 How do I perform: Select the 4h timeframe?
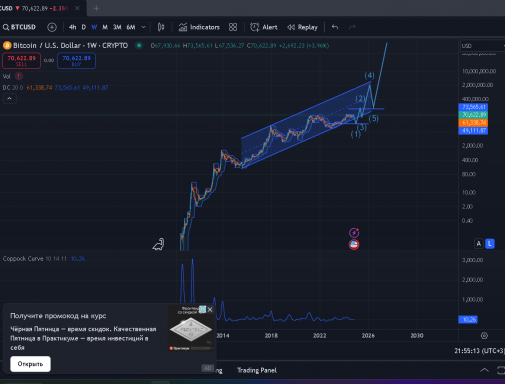point(72,27)
